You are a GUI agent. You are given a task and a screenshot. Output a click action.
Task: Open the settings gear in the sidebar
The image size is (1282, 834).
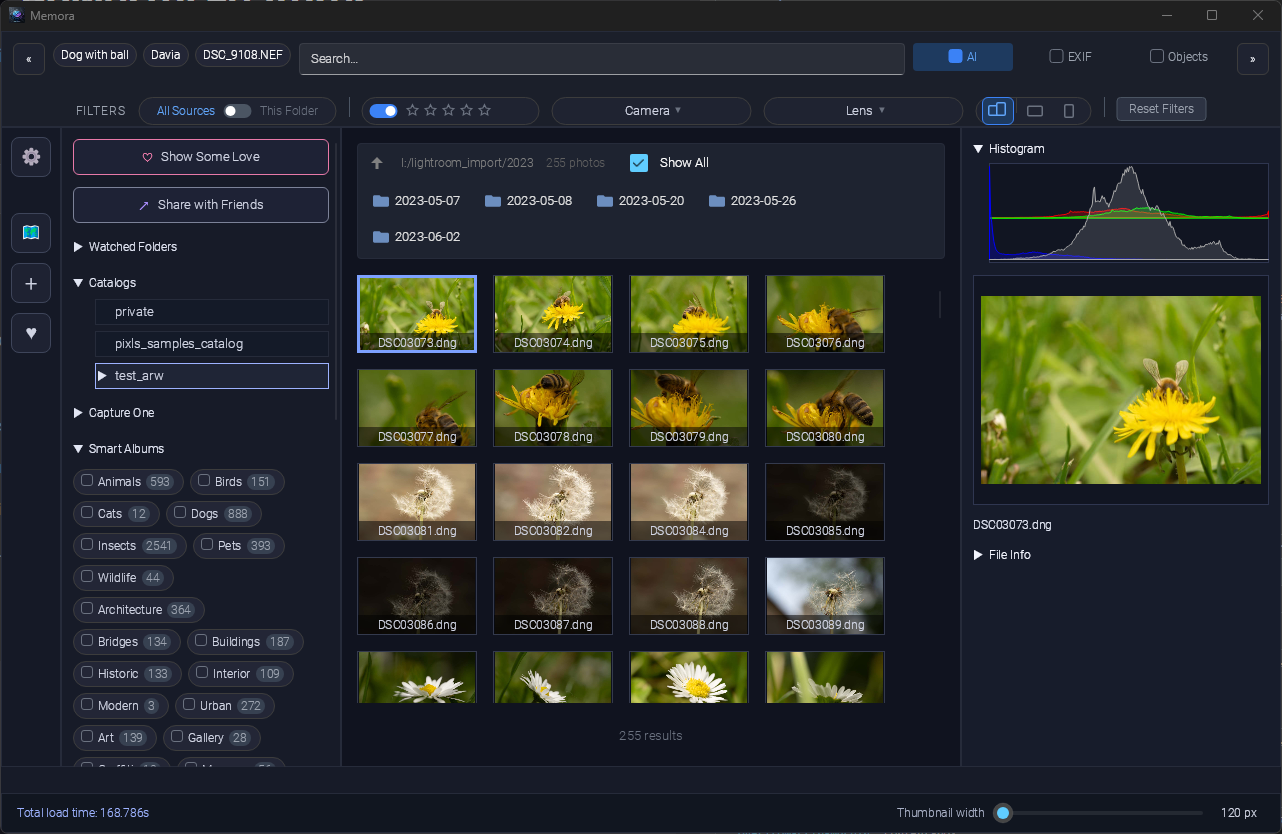[30, 156]
